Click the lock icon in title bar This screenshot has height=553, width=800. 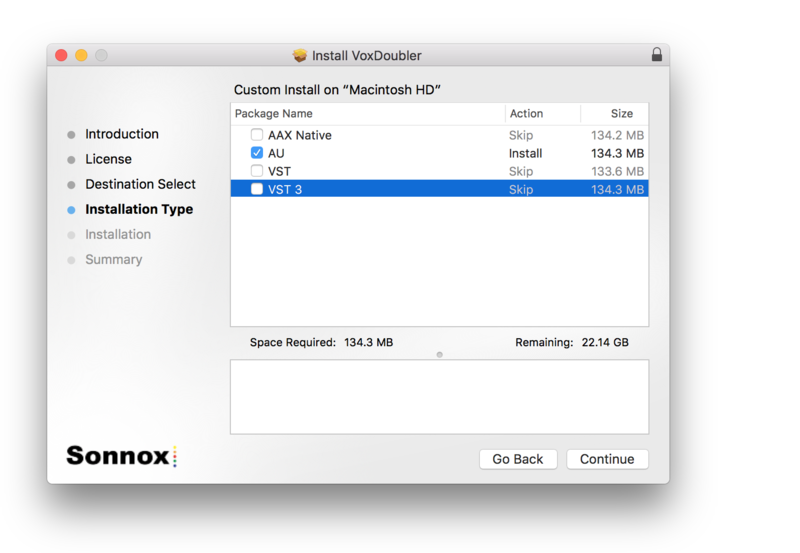pyautogui.click(x=656, y=55)
